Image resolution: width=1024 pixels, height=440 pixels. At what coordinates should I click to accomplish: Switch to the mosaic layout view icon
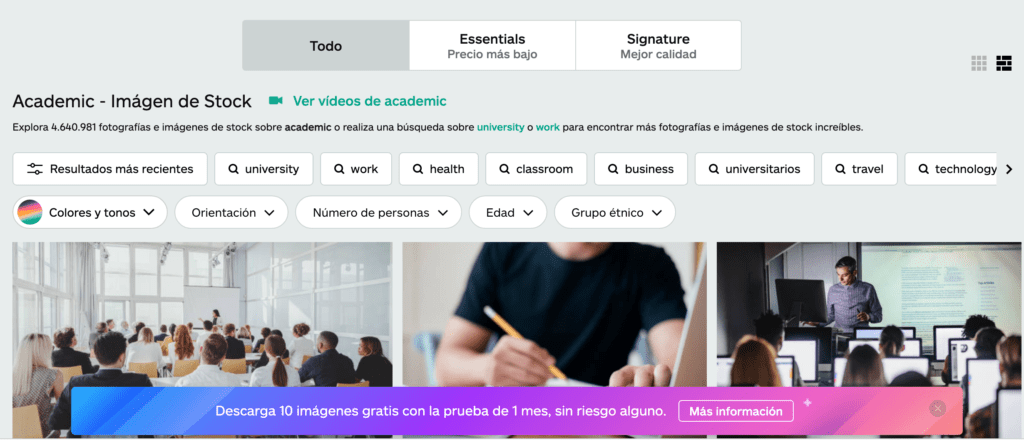click(x=1004, y=63)
